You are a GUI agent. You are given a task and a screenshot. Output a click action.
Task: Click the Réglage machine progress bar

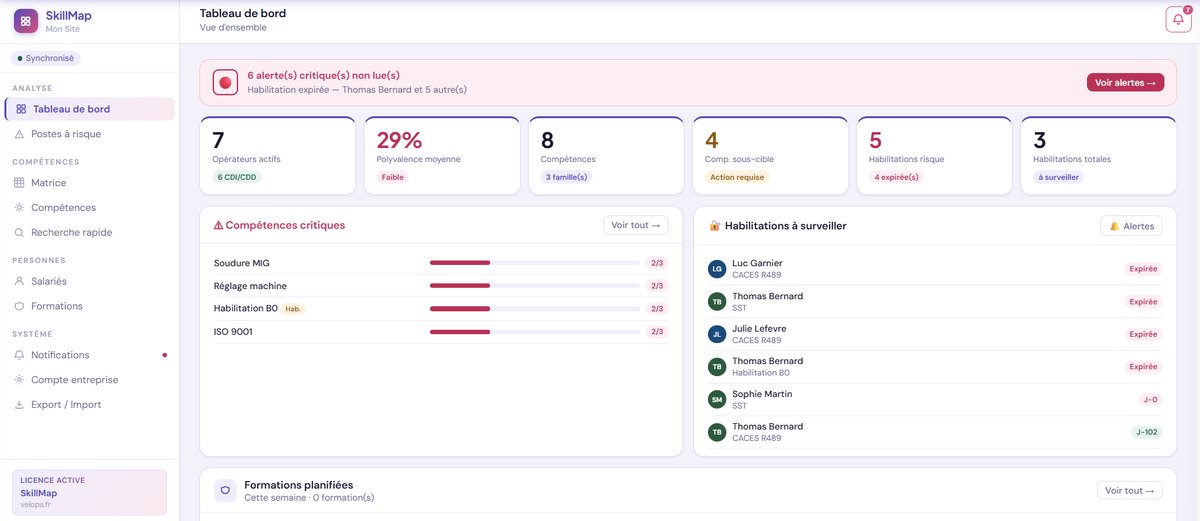coord(534,286)
